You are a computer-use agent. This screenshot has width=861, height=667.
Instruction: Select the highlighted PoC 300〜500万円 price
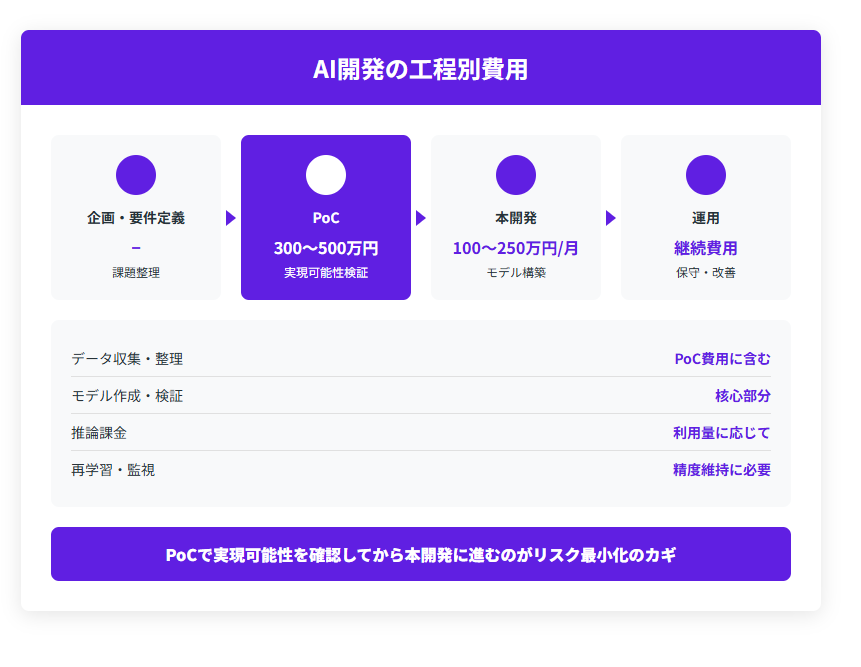coord(326,248)
